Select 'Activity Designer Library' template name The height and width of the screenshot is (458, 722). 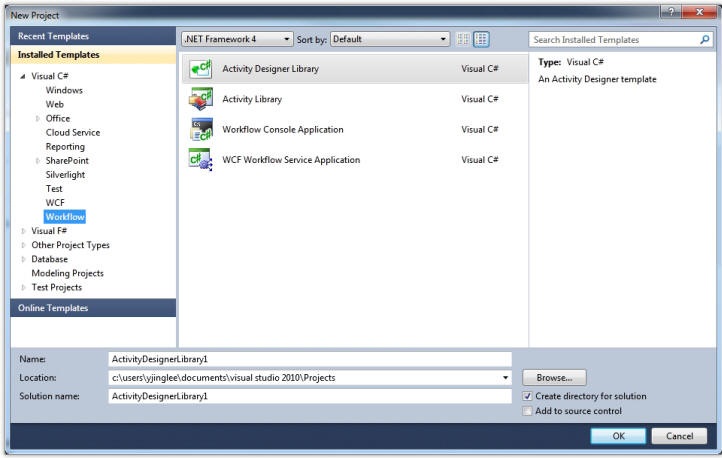pos(270,69)
